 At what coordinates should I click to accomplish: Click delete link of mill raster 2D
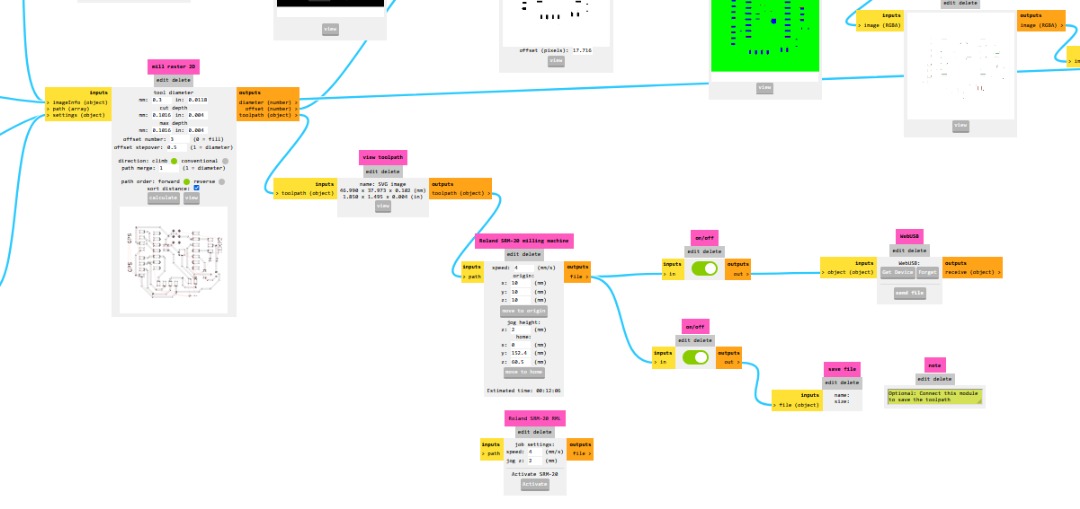click(180, 81)
